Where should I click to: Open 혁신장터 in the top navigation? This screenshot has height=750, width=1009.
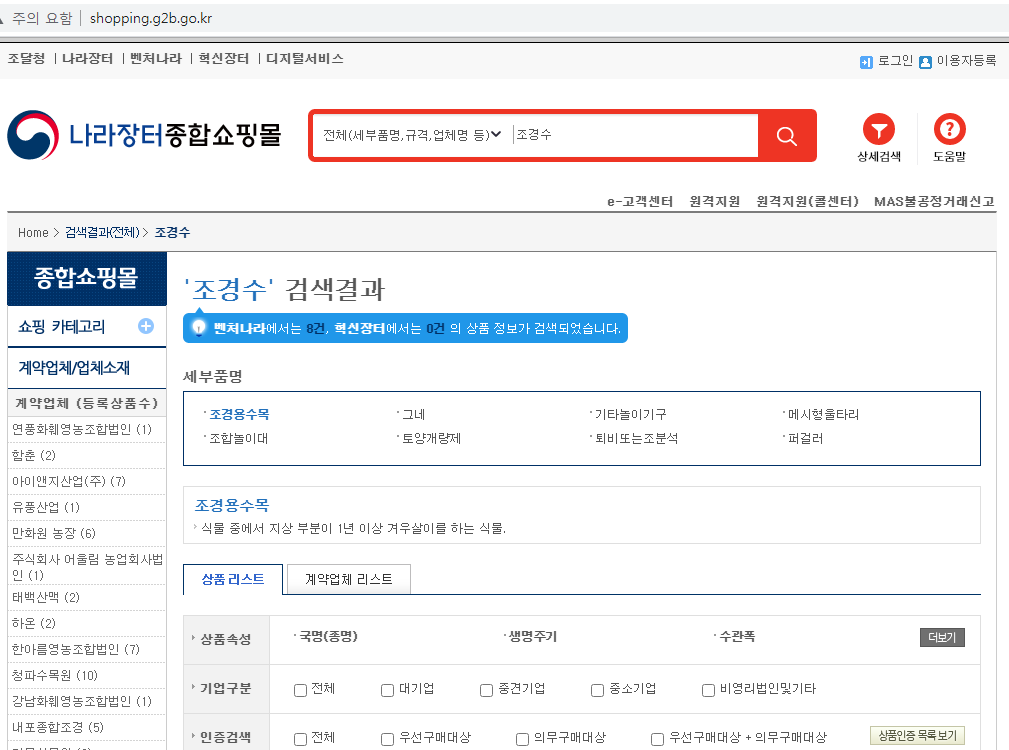tap(224, 59)
